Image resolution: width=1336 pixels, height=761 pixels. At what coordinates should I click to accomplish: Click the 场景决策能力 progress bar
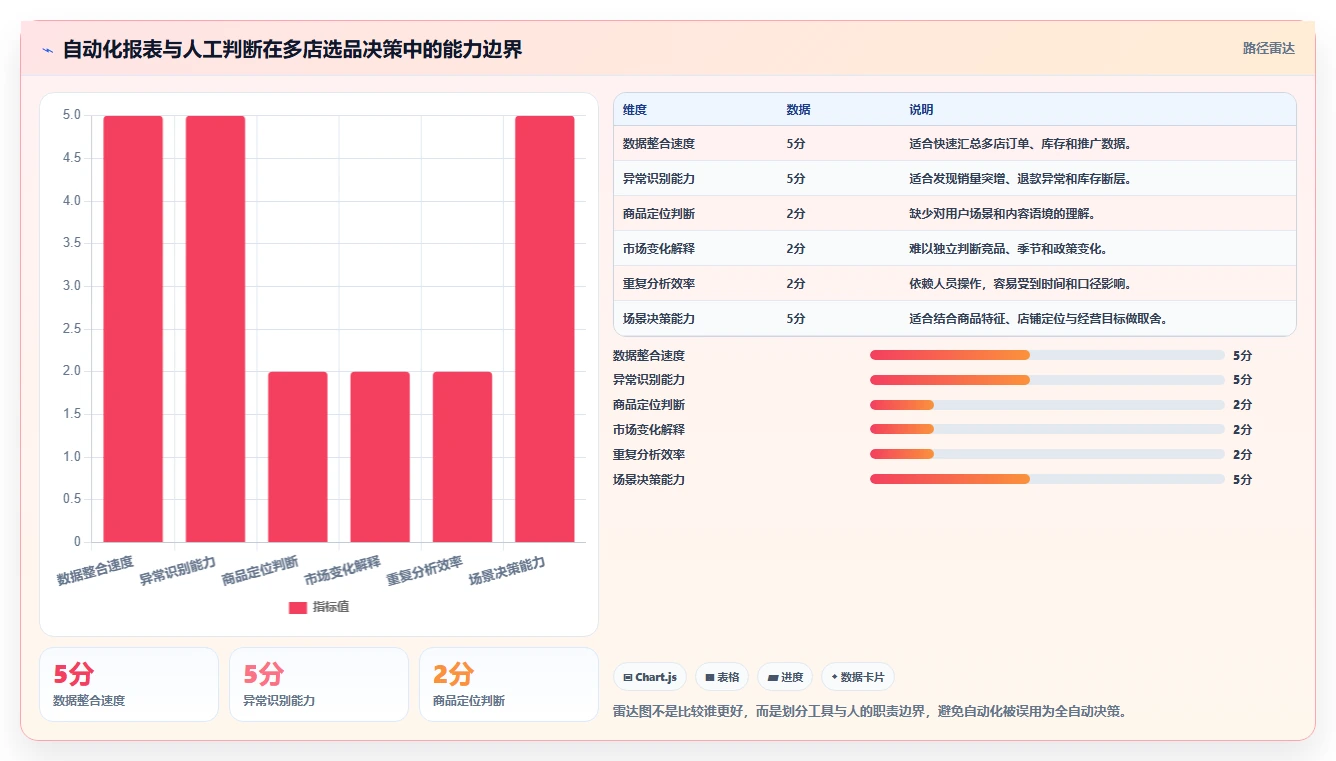click(1047, 479)
